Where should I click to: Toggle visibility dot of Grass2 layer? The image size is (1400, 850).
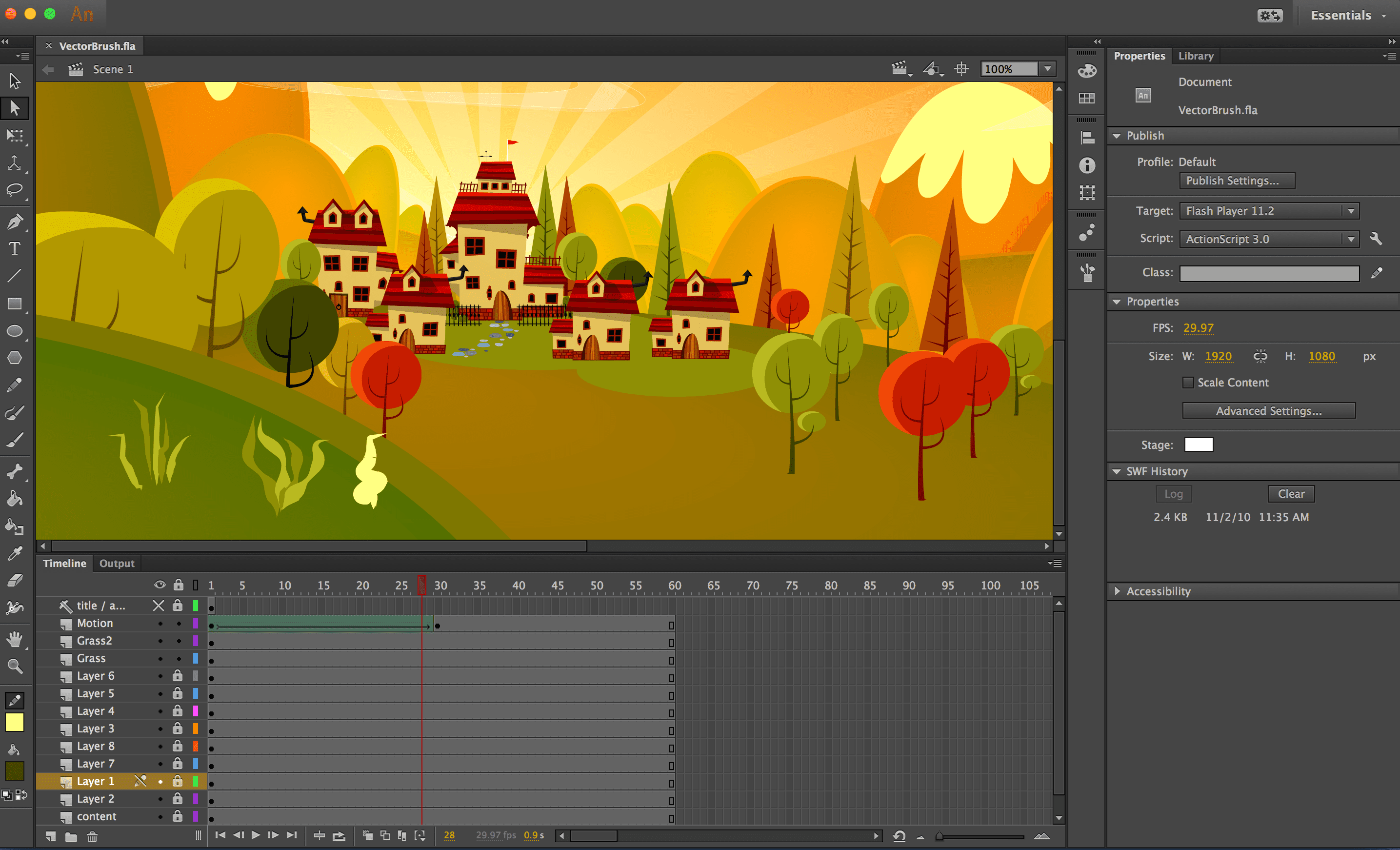coord(160,641)
